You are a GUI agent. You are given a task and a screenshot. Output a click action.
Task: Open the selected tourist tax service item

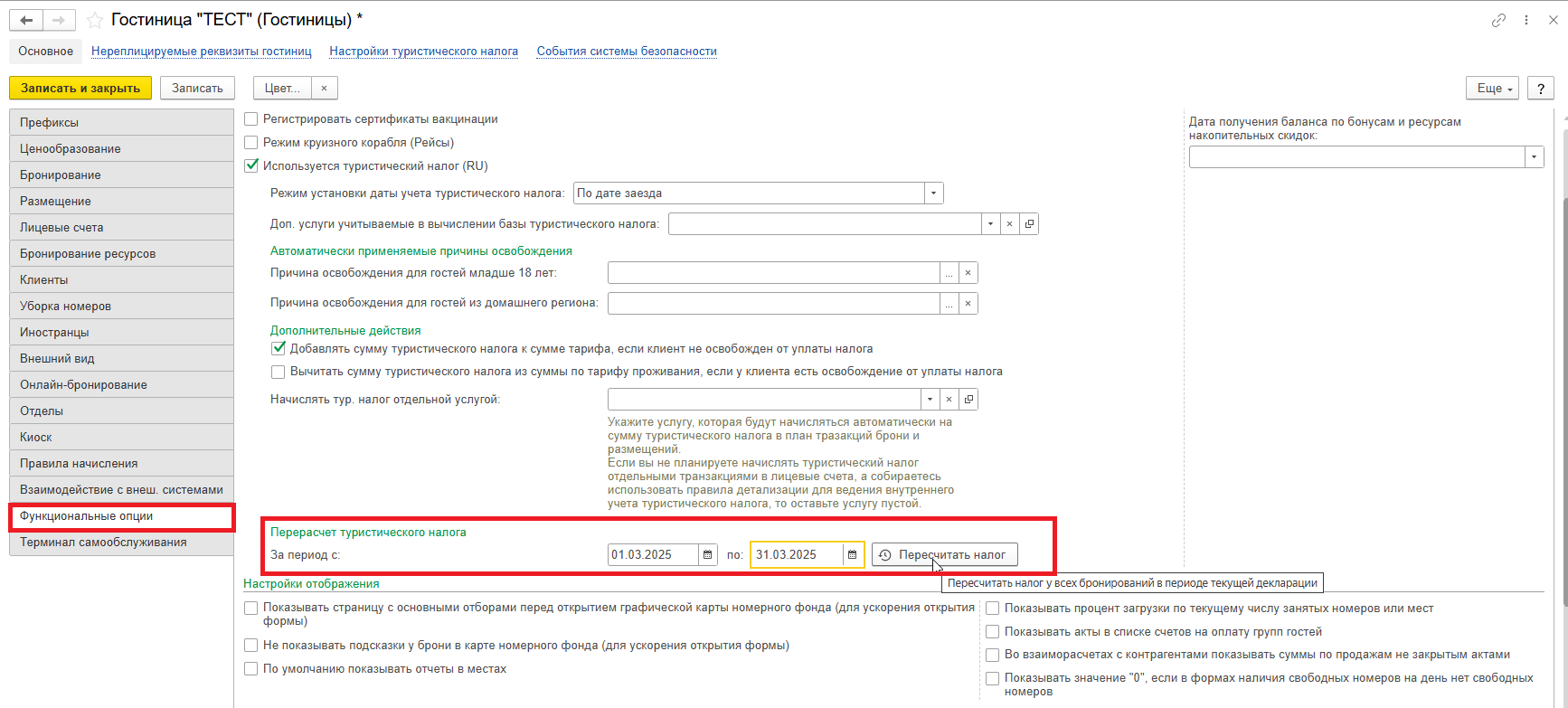tap(968, 399)
